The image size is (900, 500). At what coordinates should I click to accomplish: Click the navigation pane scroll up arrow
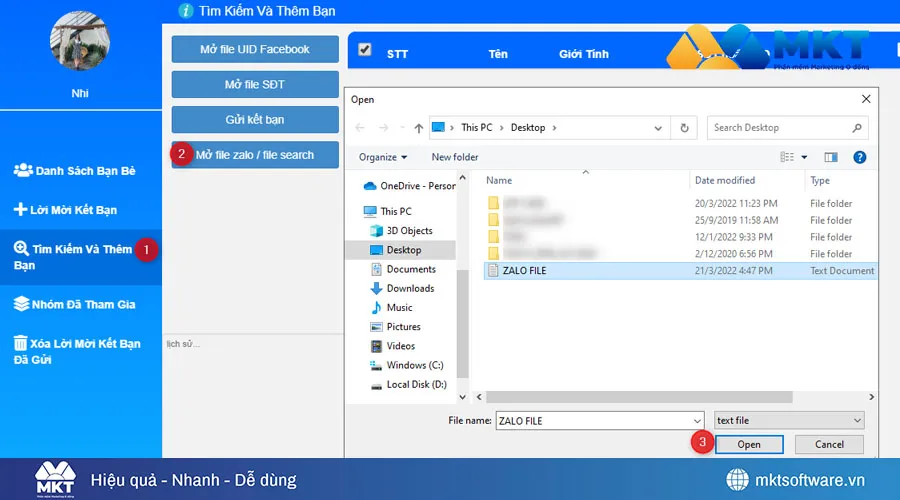pos(463,178)
